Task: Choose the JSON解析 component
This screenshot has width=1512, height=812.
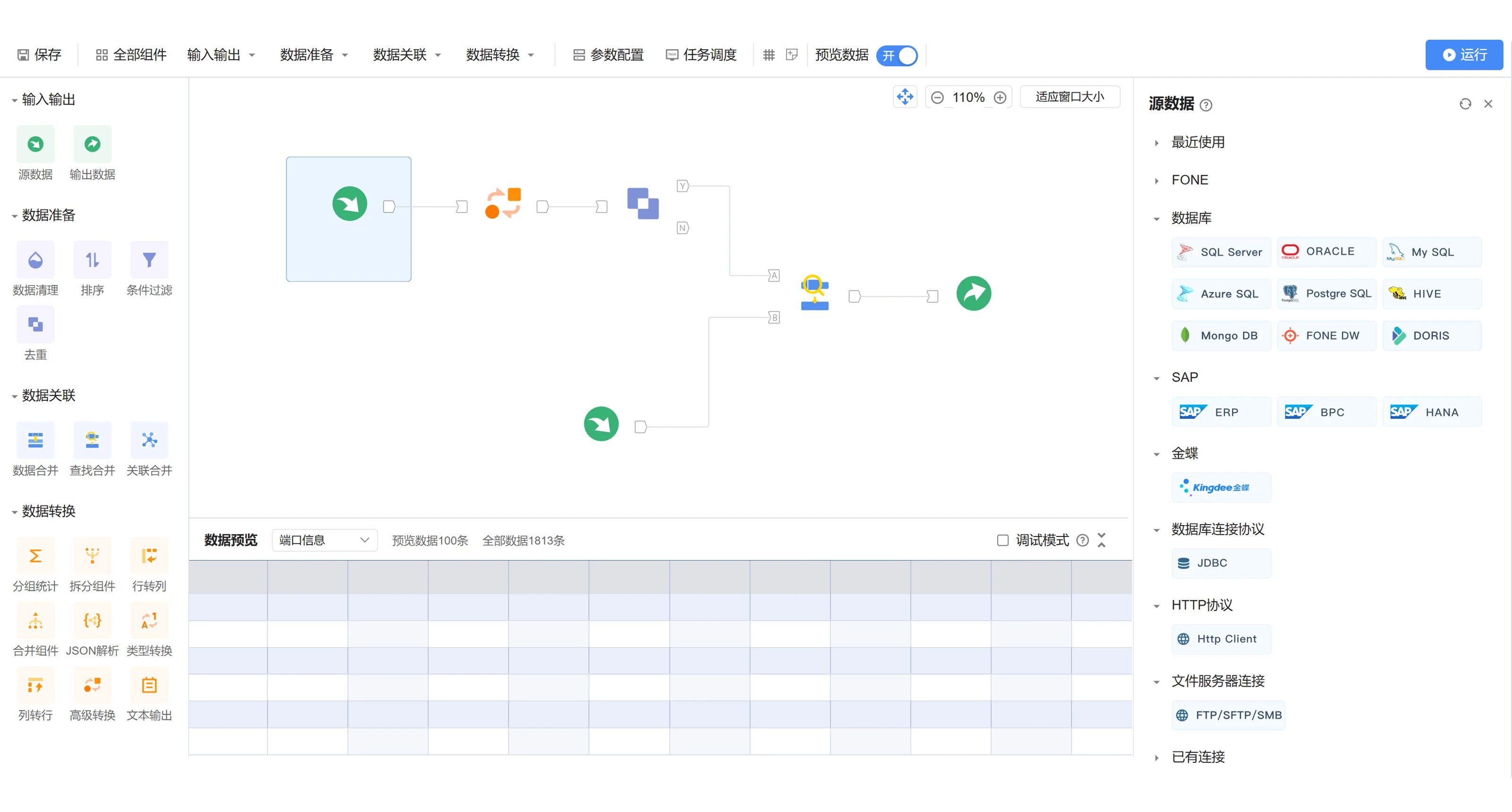Action: (92, 620)
